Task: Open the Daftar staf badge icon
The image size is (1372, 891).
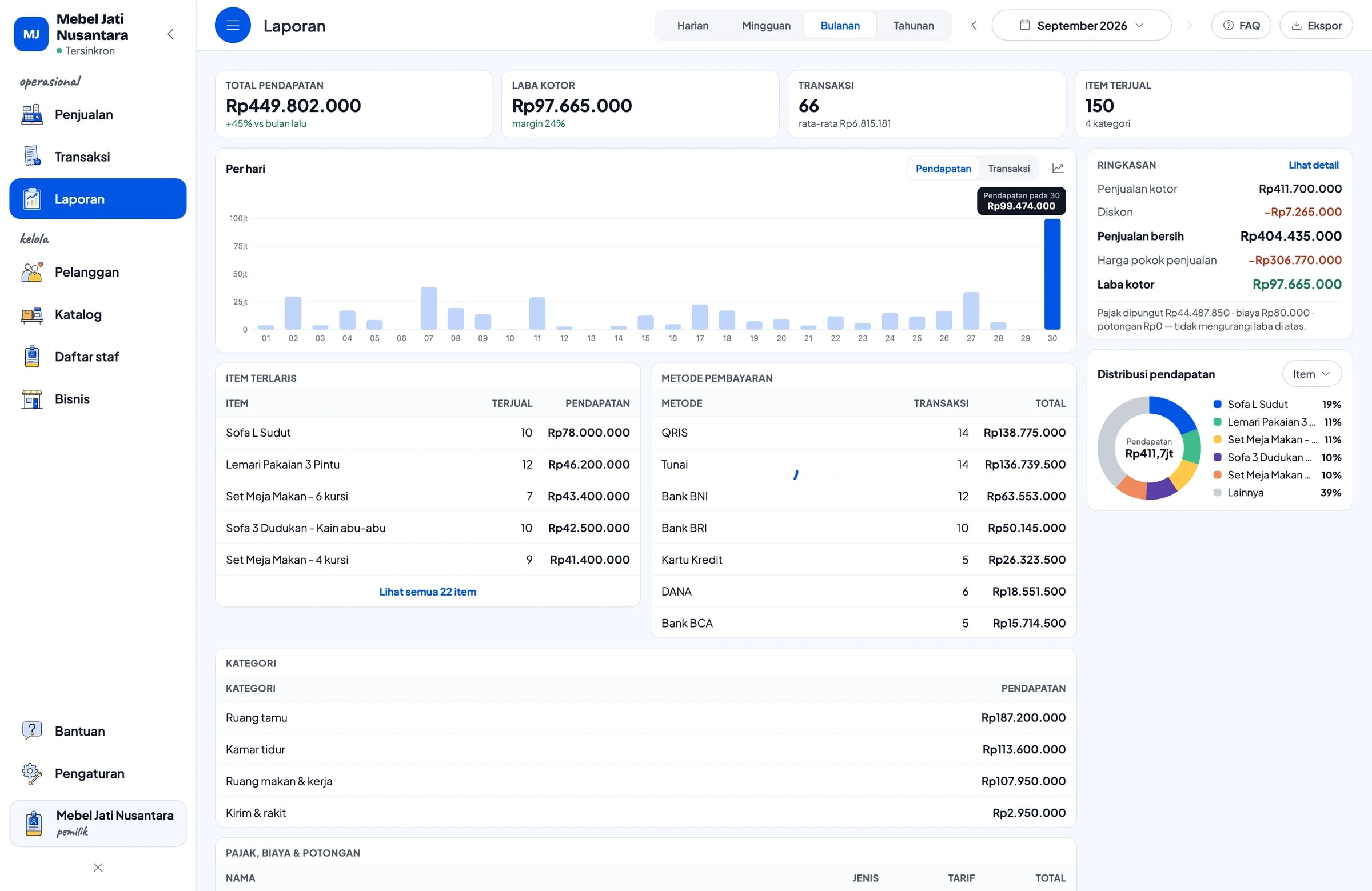Action: pos(31,357)
